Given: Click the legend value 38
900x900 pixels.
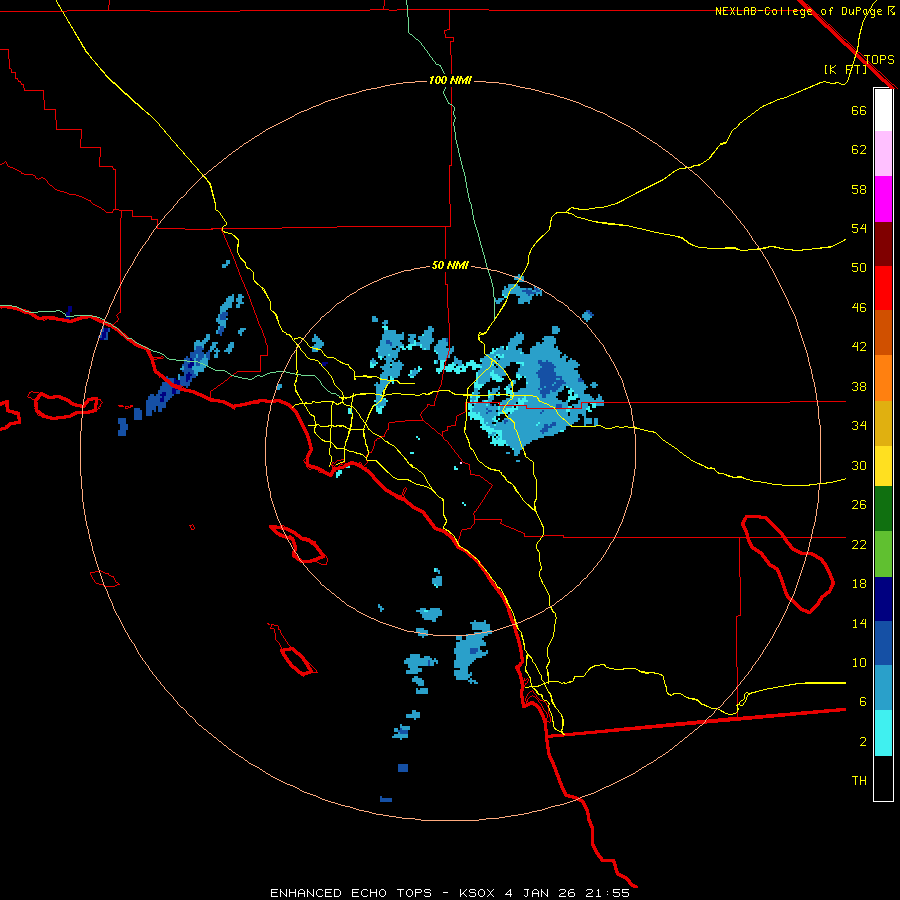Looking at the screenshot, I should click(x=859, y=386).
